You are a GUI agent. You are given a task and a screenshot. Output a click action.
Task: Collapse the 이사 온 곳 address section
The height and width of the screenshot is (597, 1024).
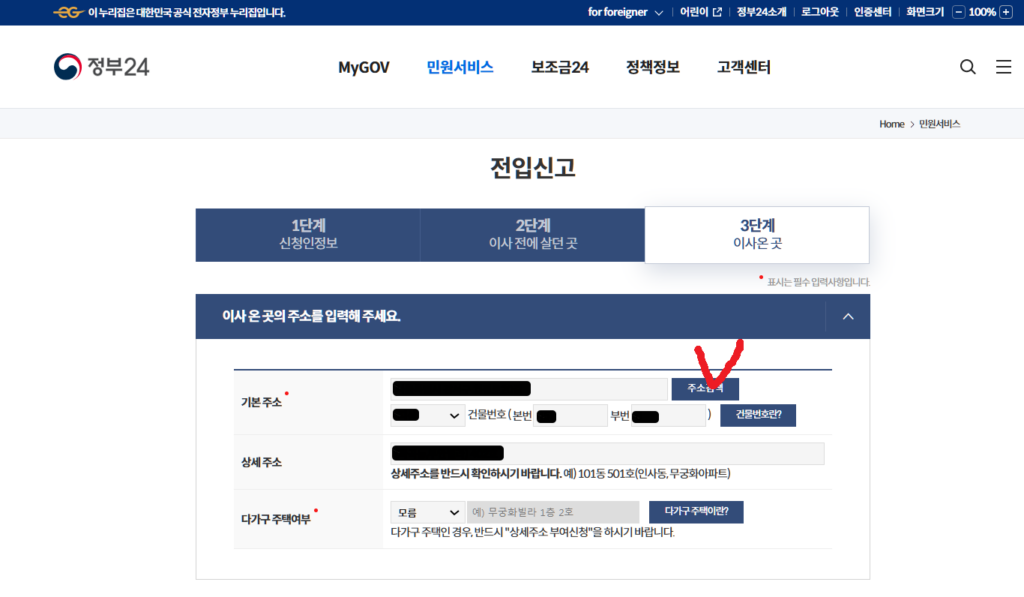tap(848, 316)
